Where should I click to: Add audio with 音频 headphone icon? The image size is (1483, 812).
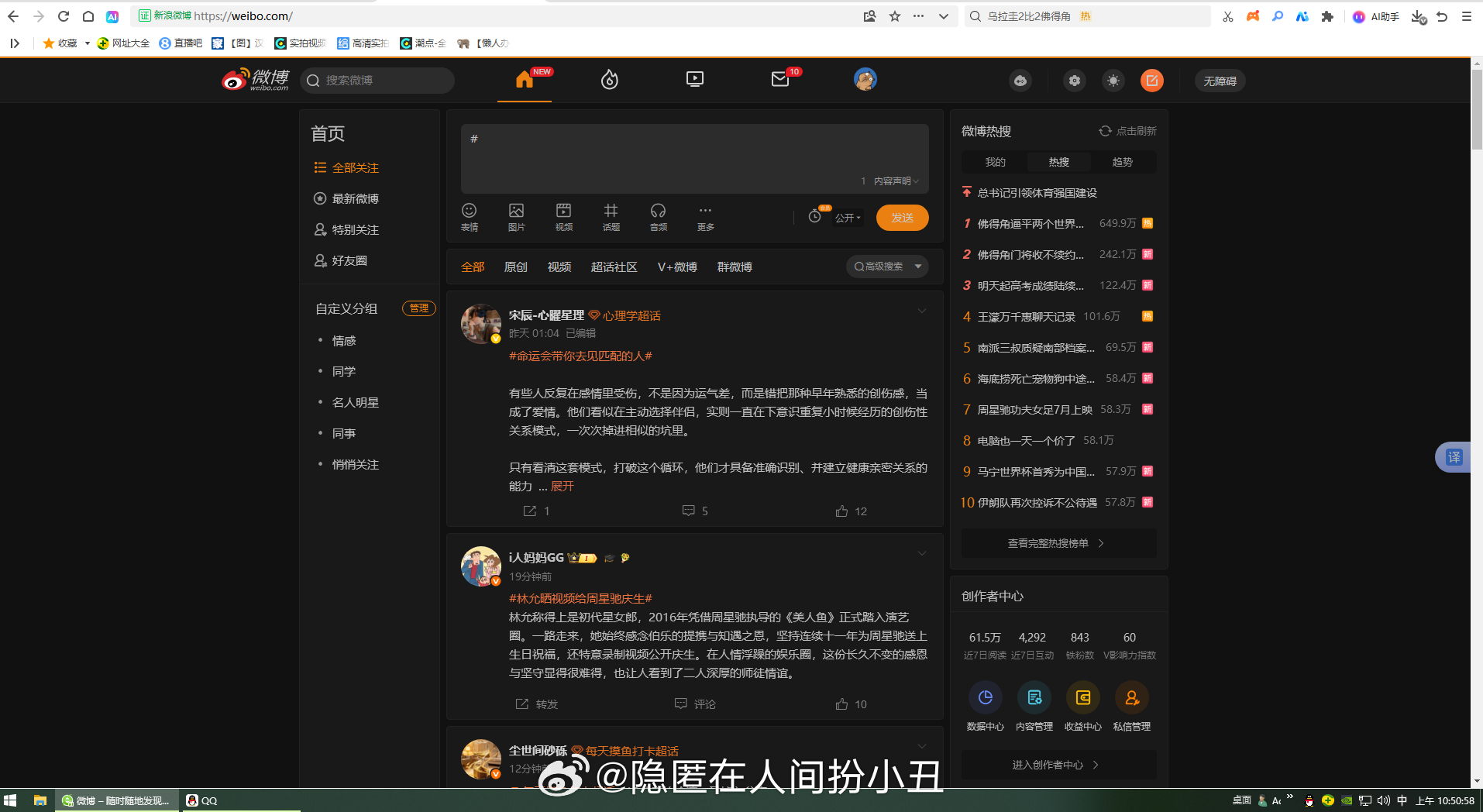[659, 217]
